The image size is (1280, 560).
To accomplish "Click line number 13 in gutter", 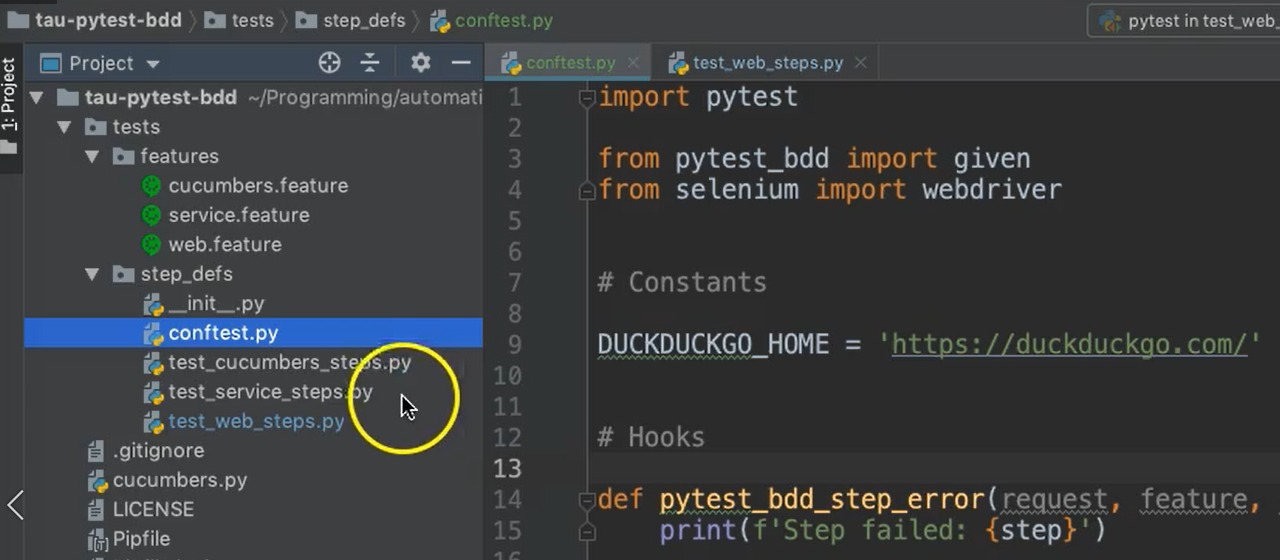I will coord(508,469).
